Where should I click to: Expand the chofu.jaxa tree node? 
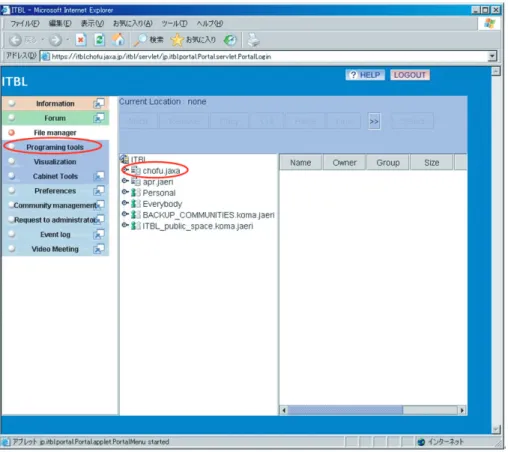125,170
